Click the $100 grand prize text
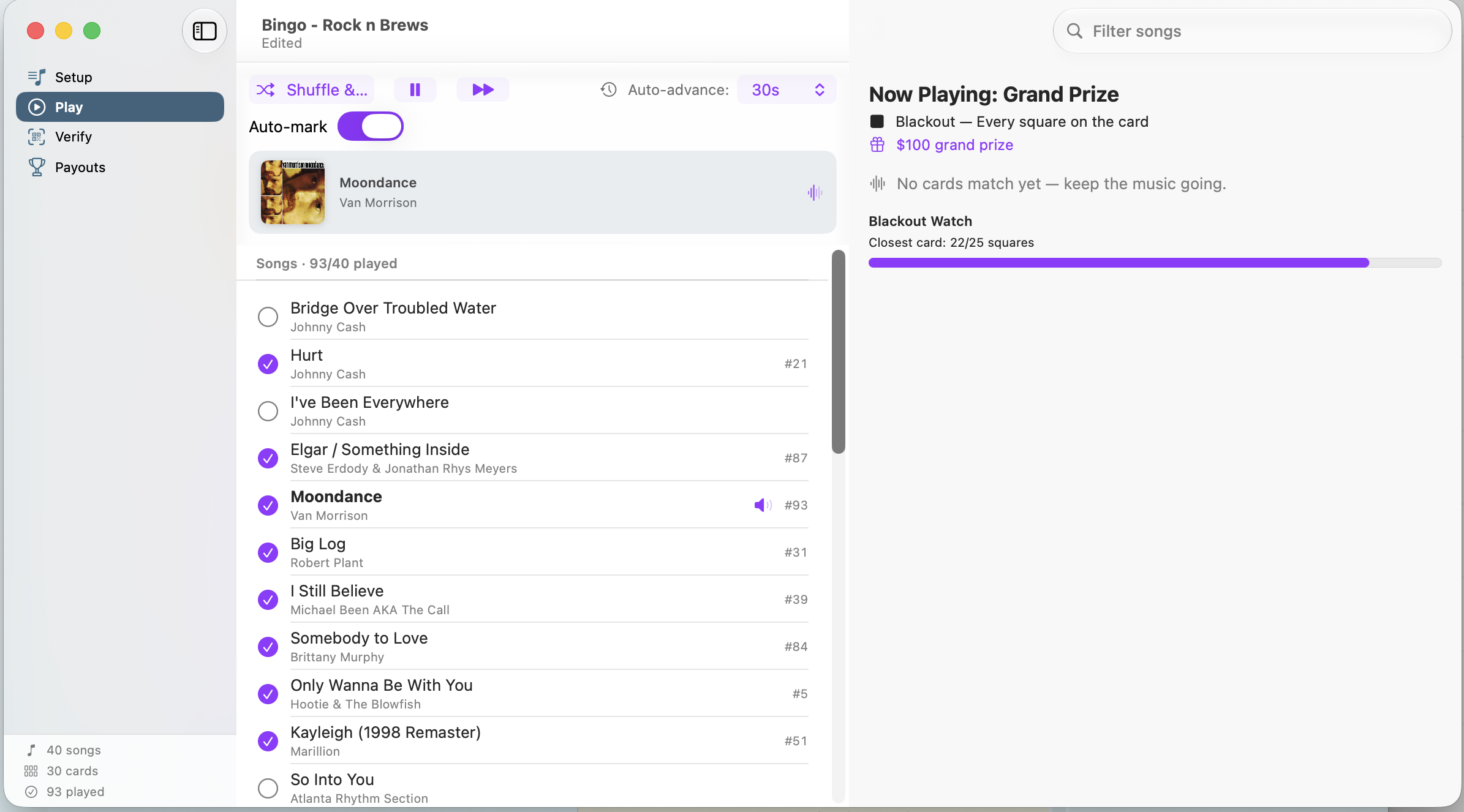 pos(954,145)
